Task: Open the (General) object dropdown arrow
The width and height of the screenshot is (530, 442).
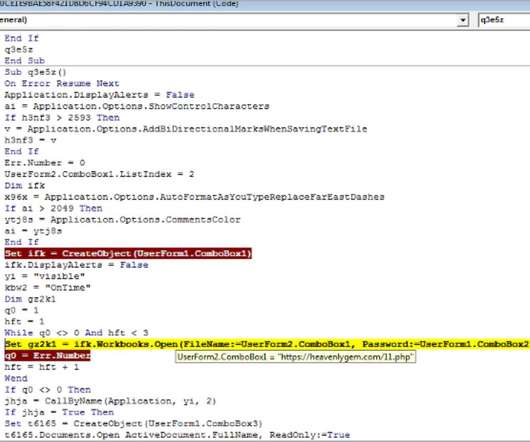Action: 462,20
